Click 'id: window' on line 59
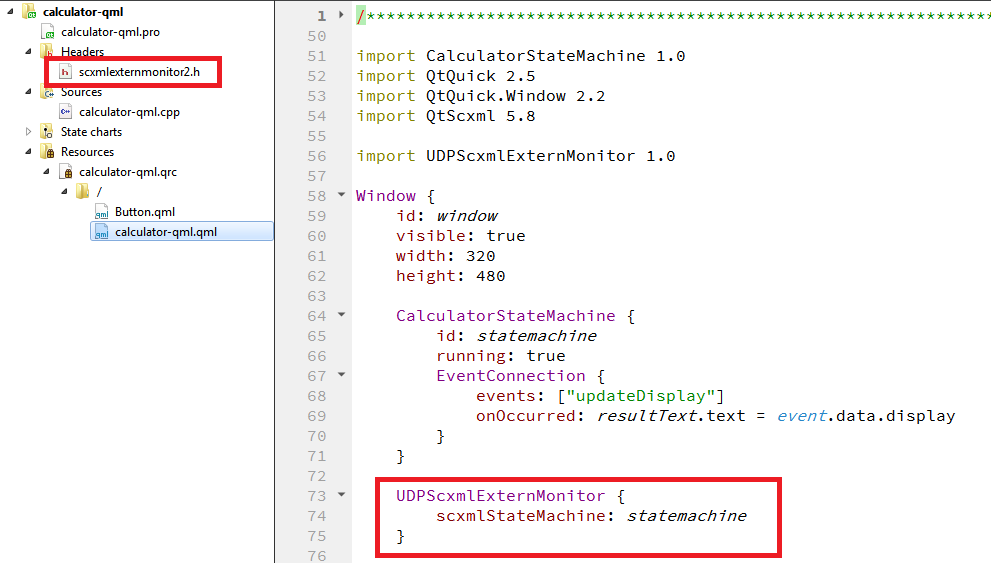 pos(447,216)
